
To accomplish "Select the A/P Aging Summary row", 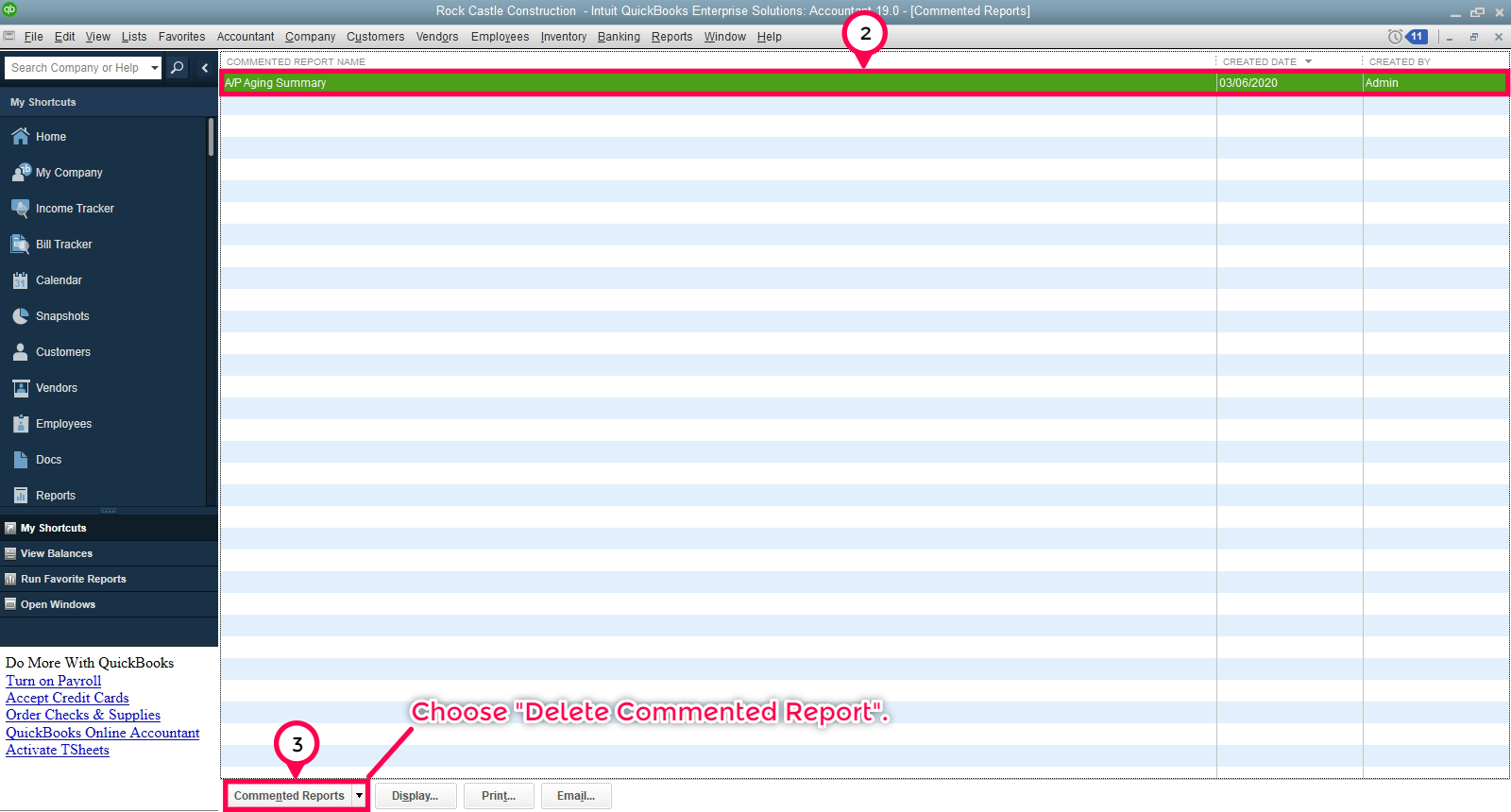I will 864,83.
